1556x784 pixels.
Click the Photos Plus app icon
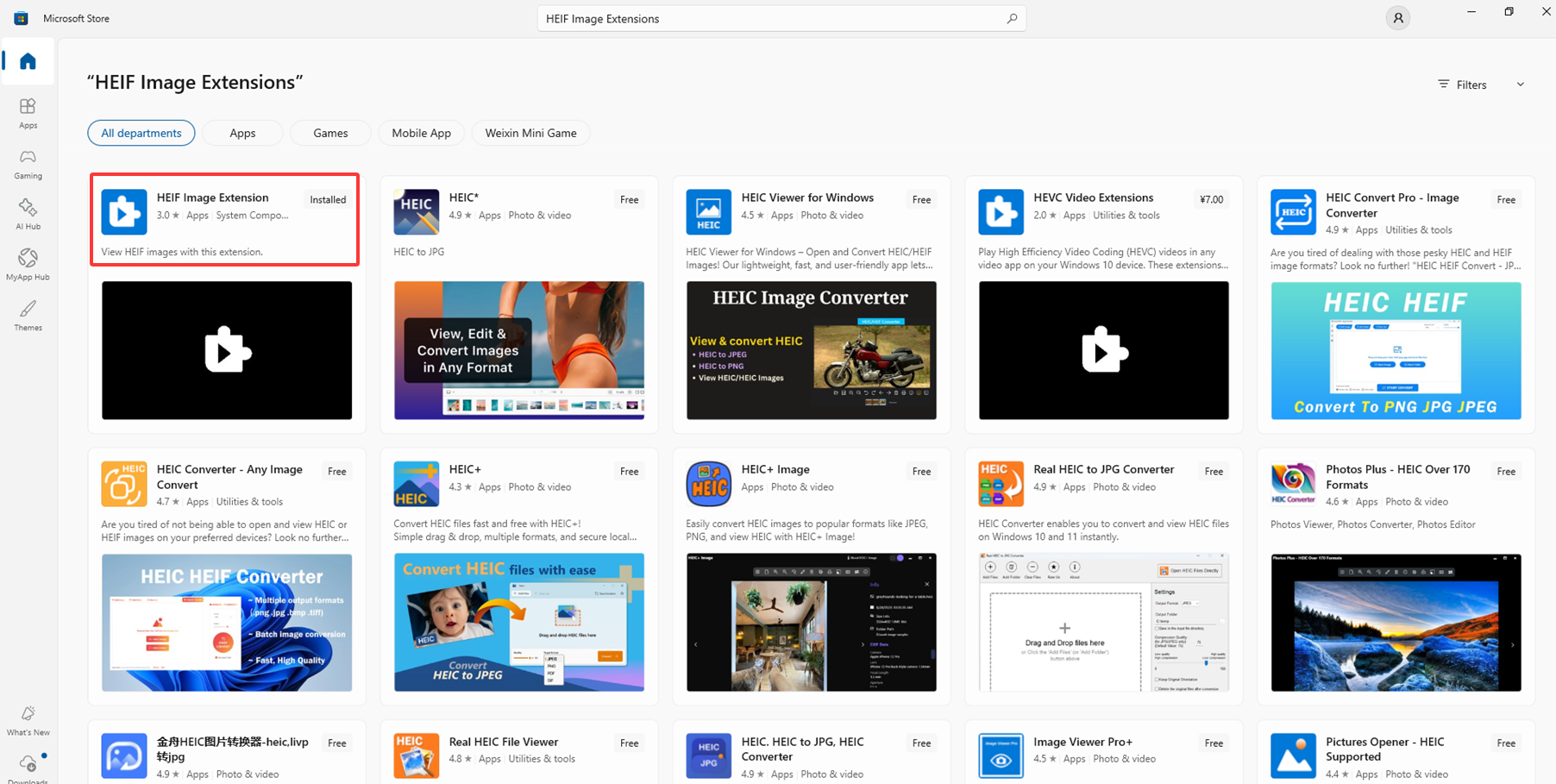pyautogui.click(x=1294, y=484)
